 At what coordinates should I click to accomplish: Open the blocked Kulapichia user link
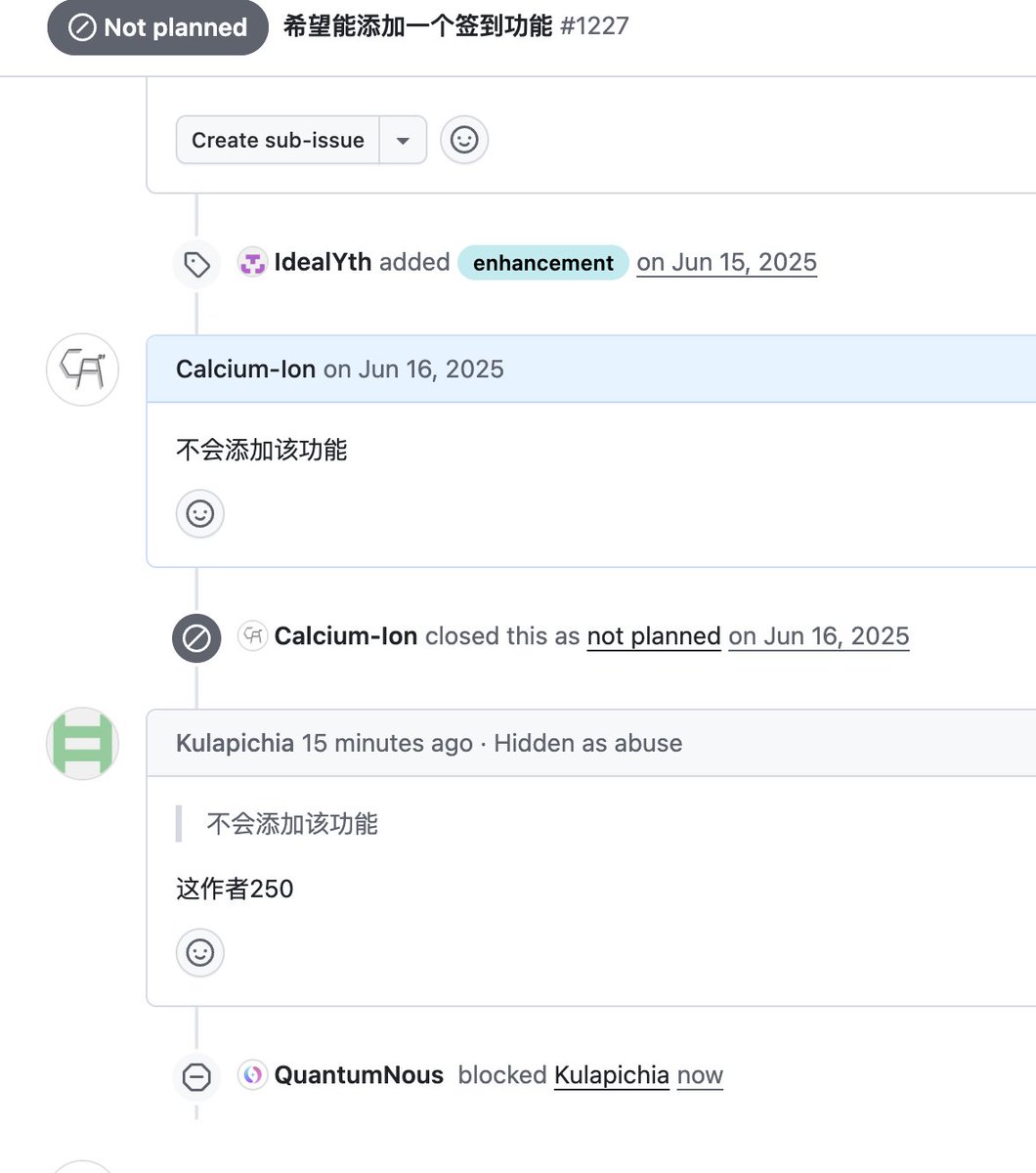click(x=612, y=1075)
